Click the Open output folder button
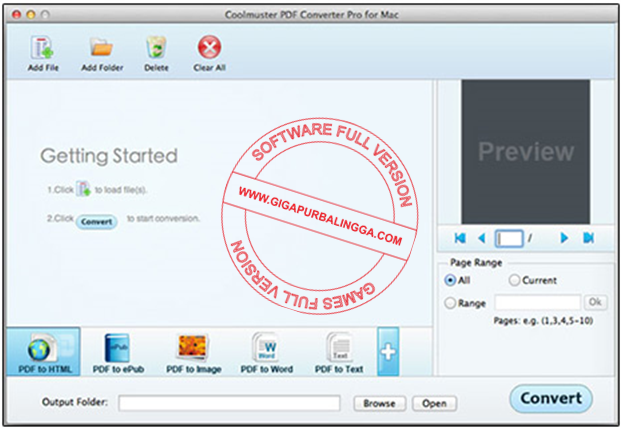This screenshot has width=621, height=428. [x=434, y=403]
